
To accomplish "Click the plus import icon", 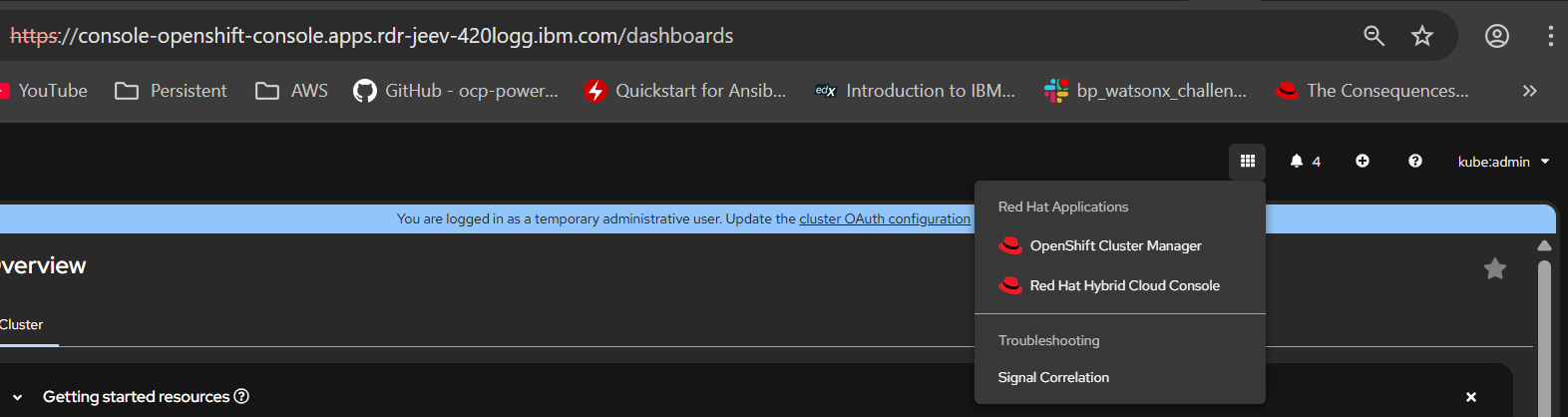I will pos(1363,161).
